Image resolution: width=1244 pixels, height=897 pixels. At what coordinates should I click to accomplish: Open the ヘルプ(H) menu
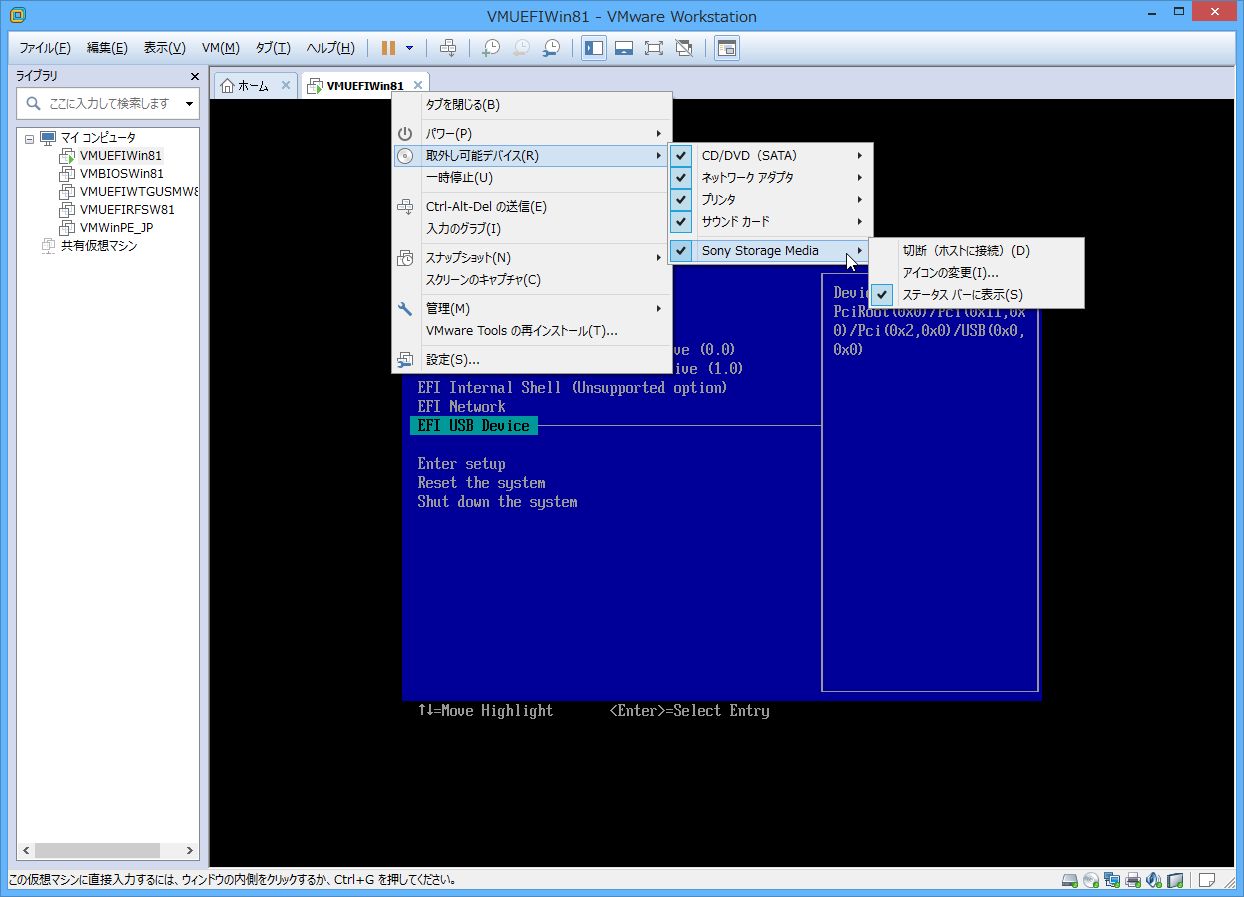pos(330,48)
